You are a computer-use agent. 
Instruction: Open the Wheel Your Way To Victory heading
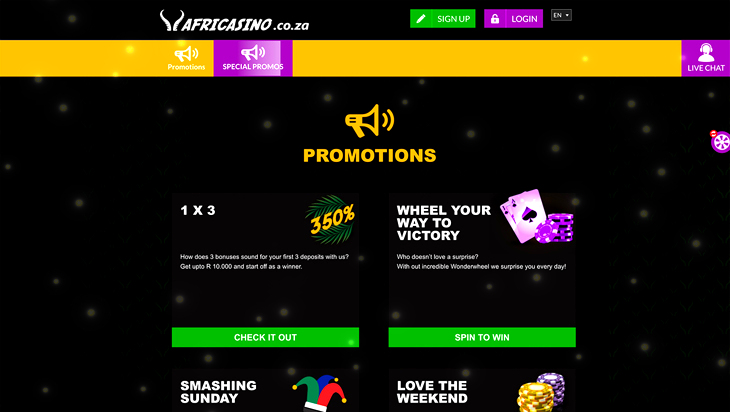[x=444, y=223]
